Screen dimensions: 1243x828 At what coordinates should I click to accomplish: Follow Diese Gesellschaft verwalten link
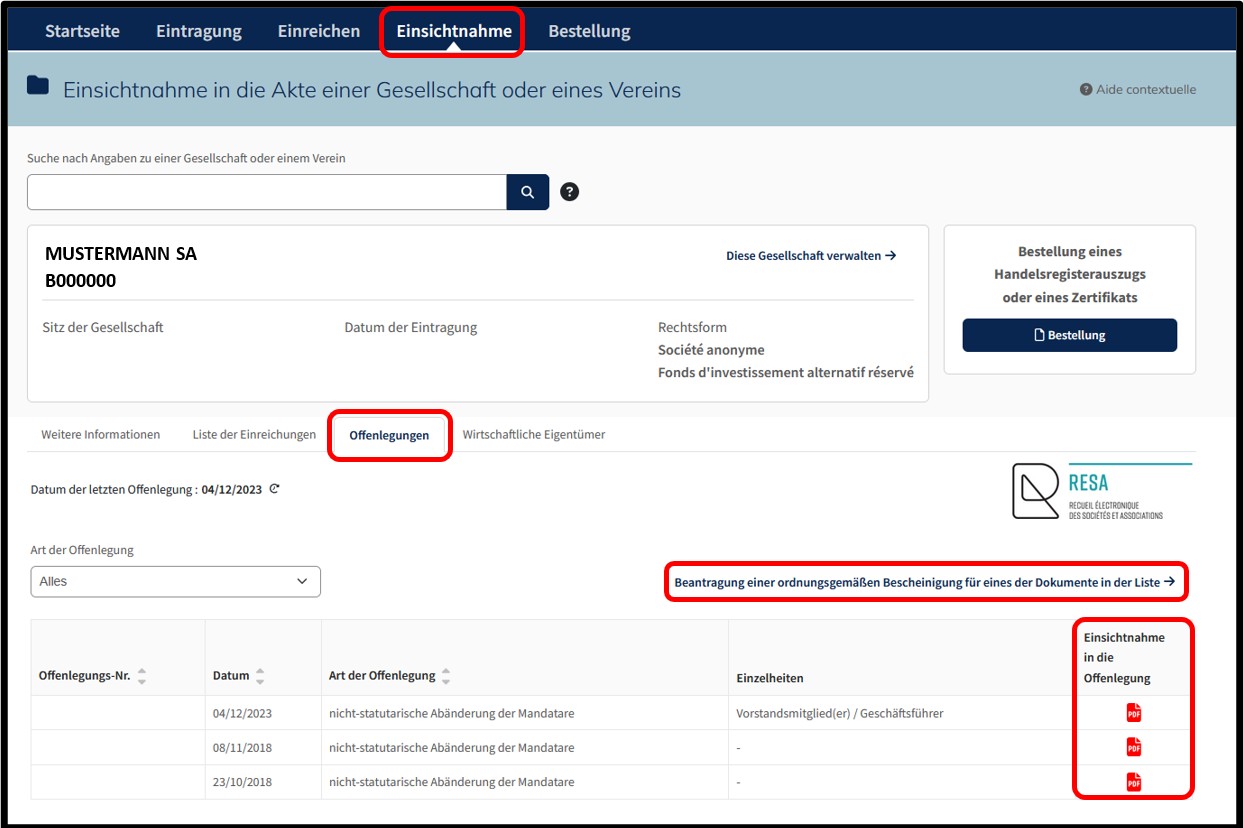pos(811,256)
